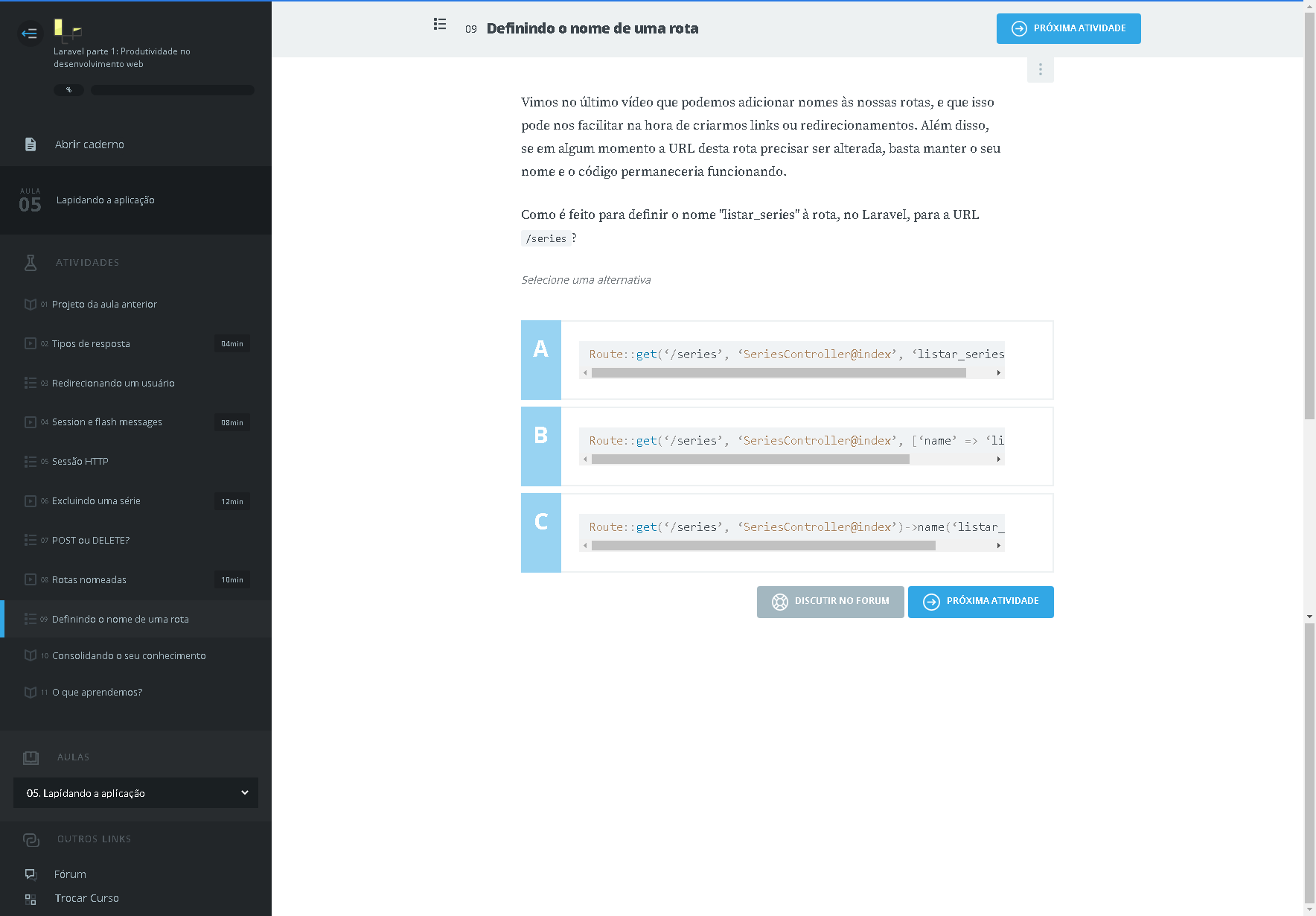Choose answer alternative C
The image size is (1316, 916).
tap(541, 532)
